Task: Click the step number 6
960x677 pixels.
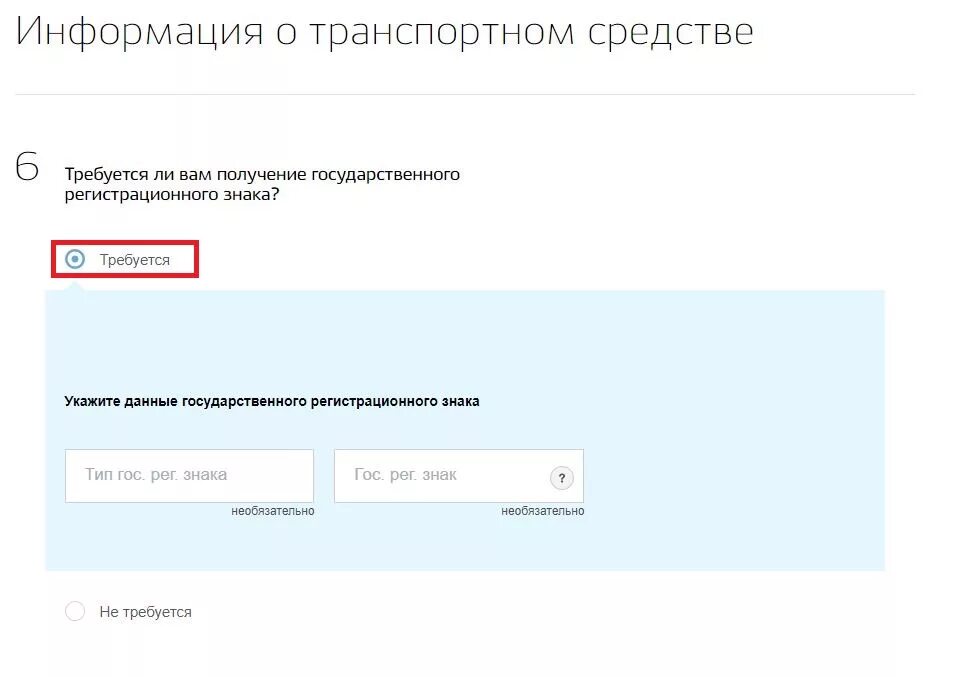Action: pos(27,166)
